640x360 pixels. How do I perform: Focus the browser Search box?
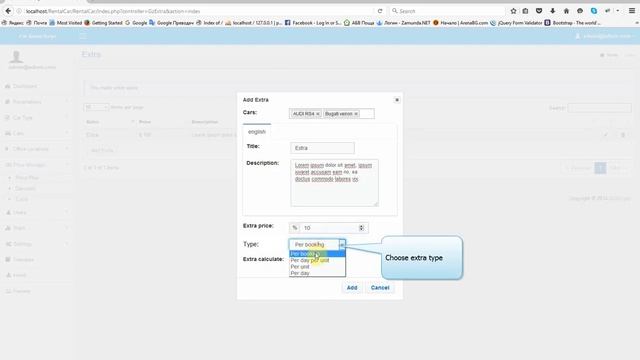pyautogui.click(x=447, y=11)
